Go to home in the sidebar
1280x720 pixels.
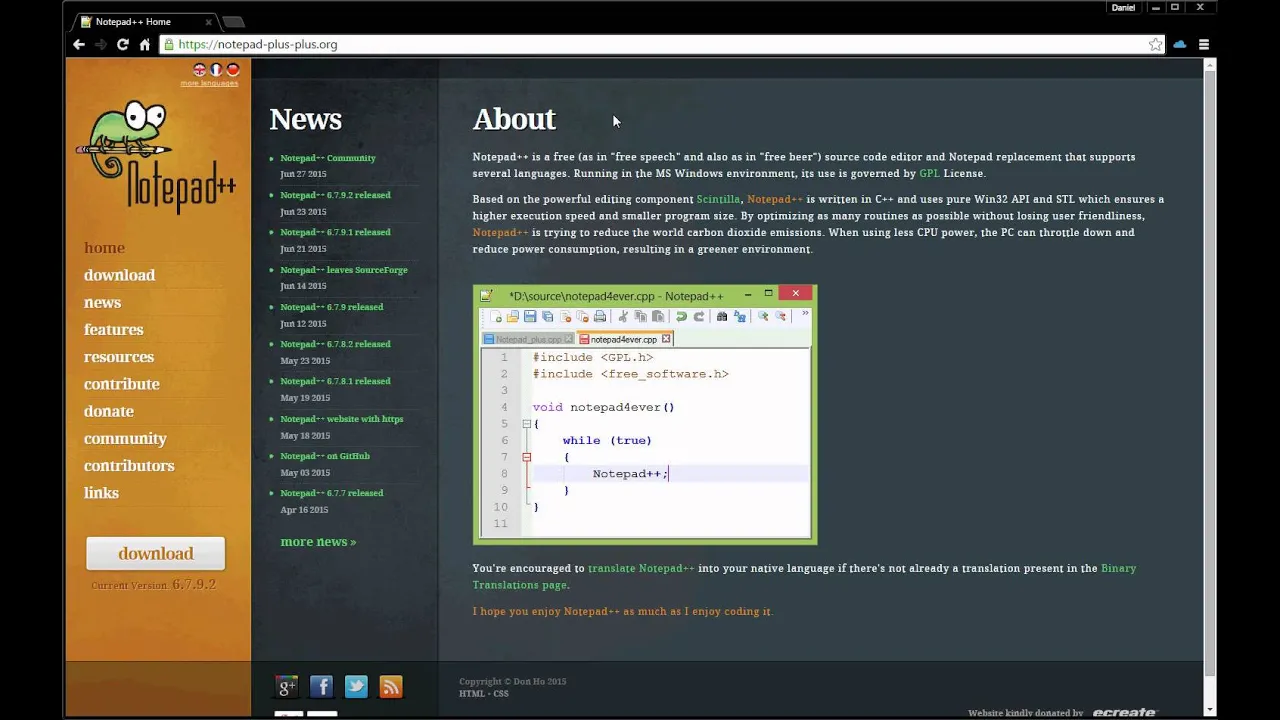[104, 248]
